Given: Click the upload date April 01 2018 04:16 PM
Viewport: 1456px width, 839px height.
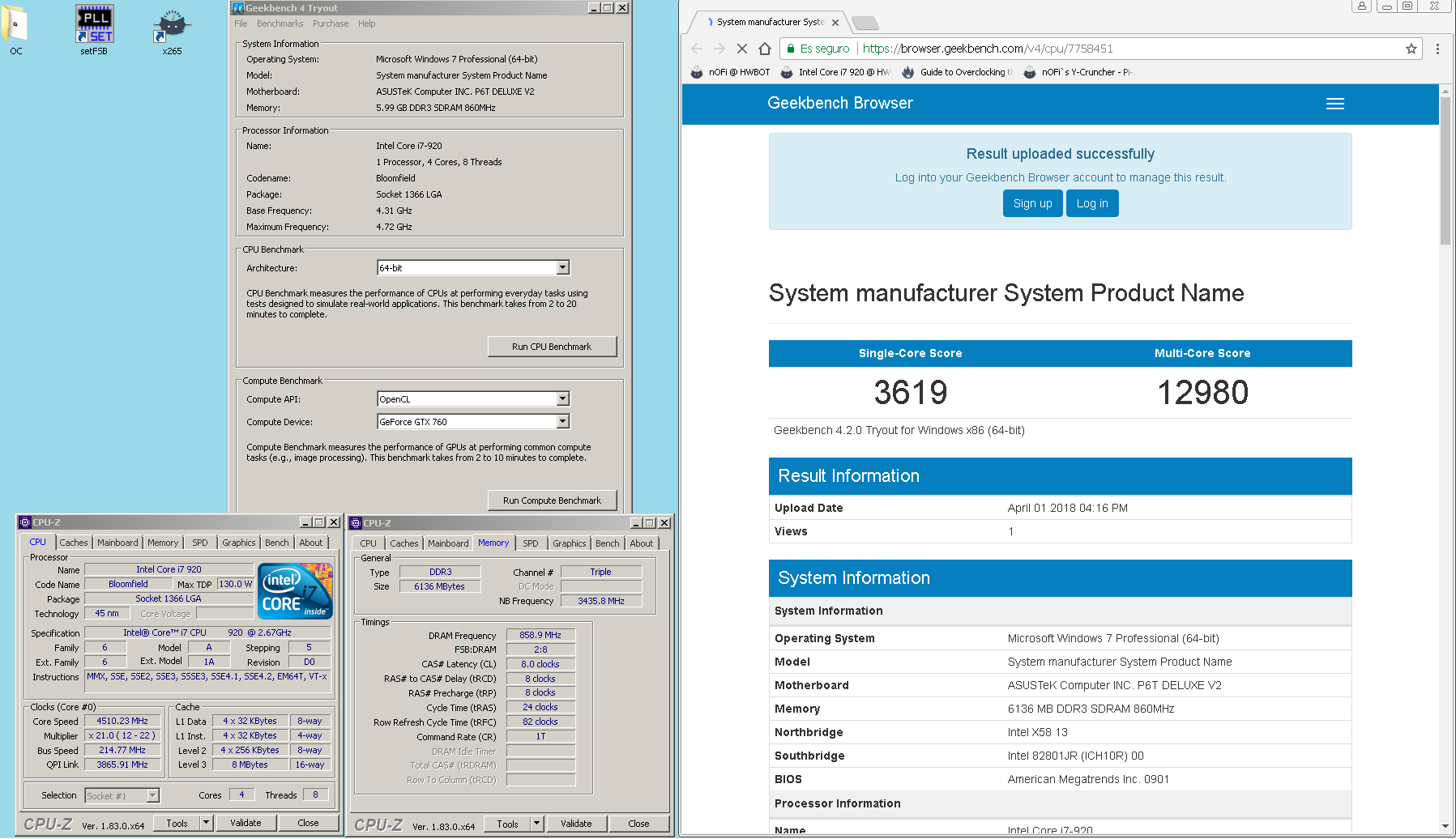Looking at the screenshot, I should point(1068,508).
